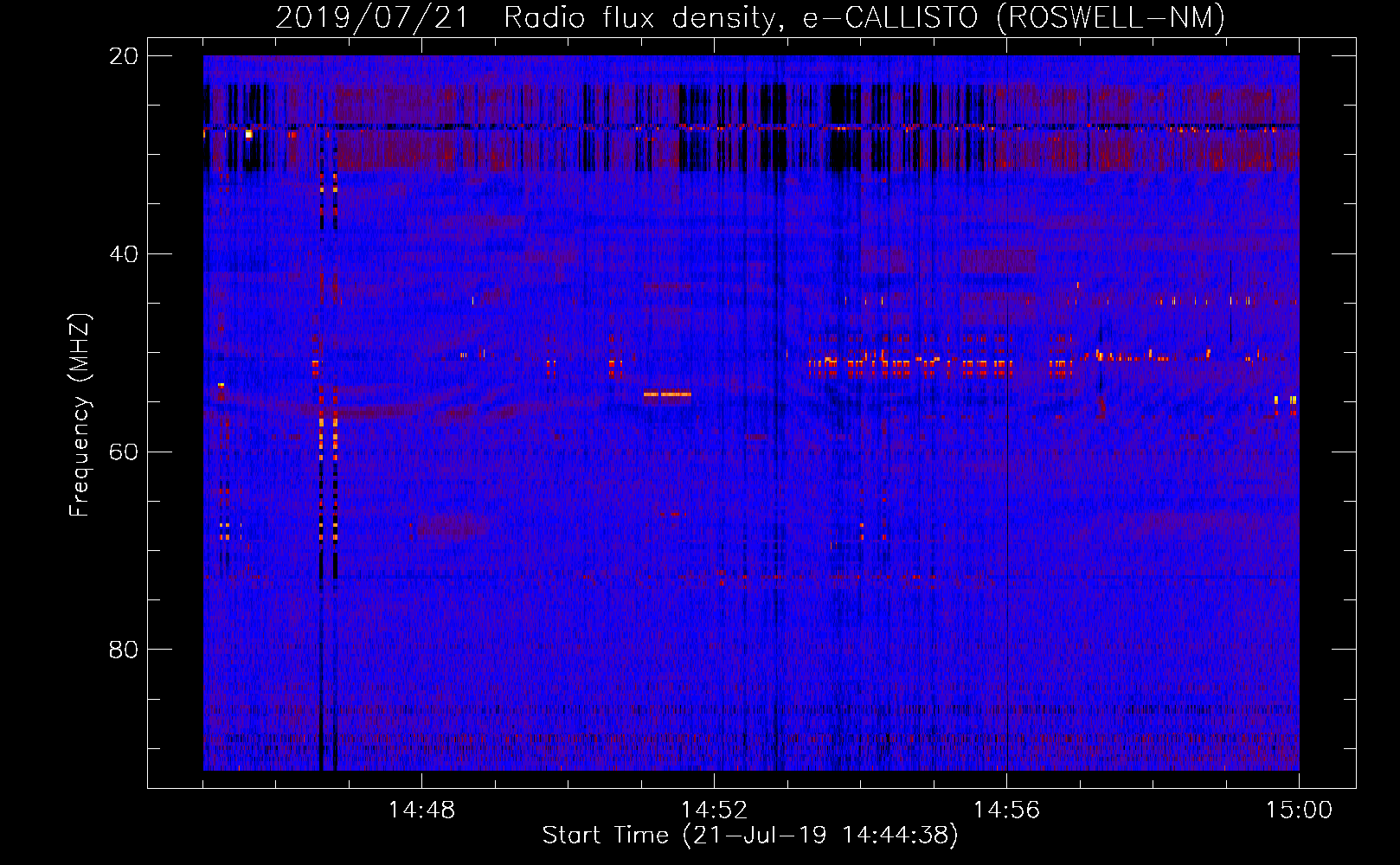
Task: Click the 80 frequency tick label
Action: (x=123, y=650)
